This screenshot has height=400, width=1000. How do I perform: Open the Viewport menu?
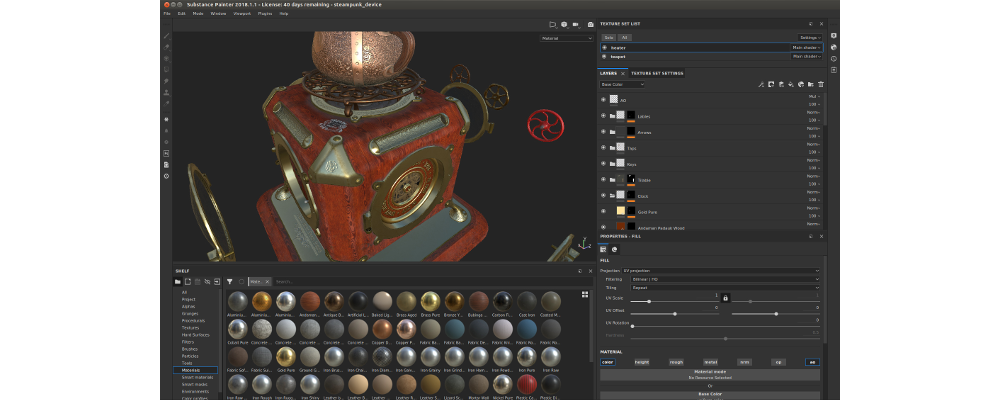pyautogui.click(x=240, y=14)
